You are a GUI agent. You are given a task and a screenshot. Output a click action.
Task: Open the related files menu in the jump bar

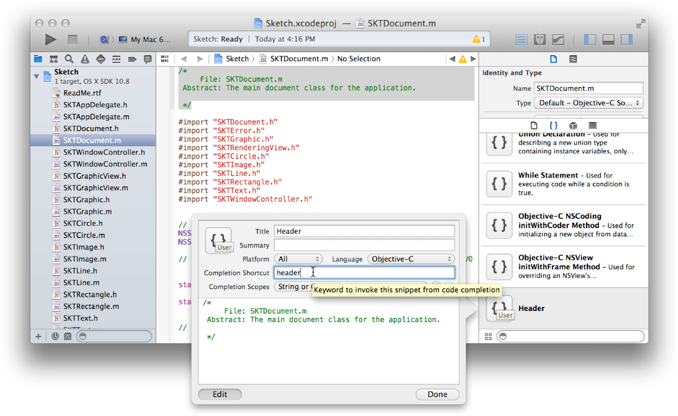click(165, 59)
